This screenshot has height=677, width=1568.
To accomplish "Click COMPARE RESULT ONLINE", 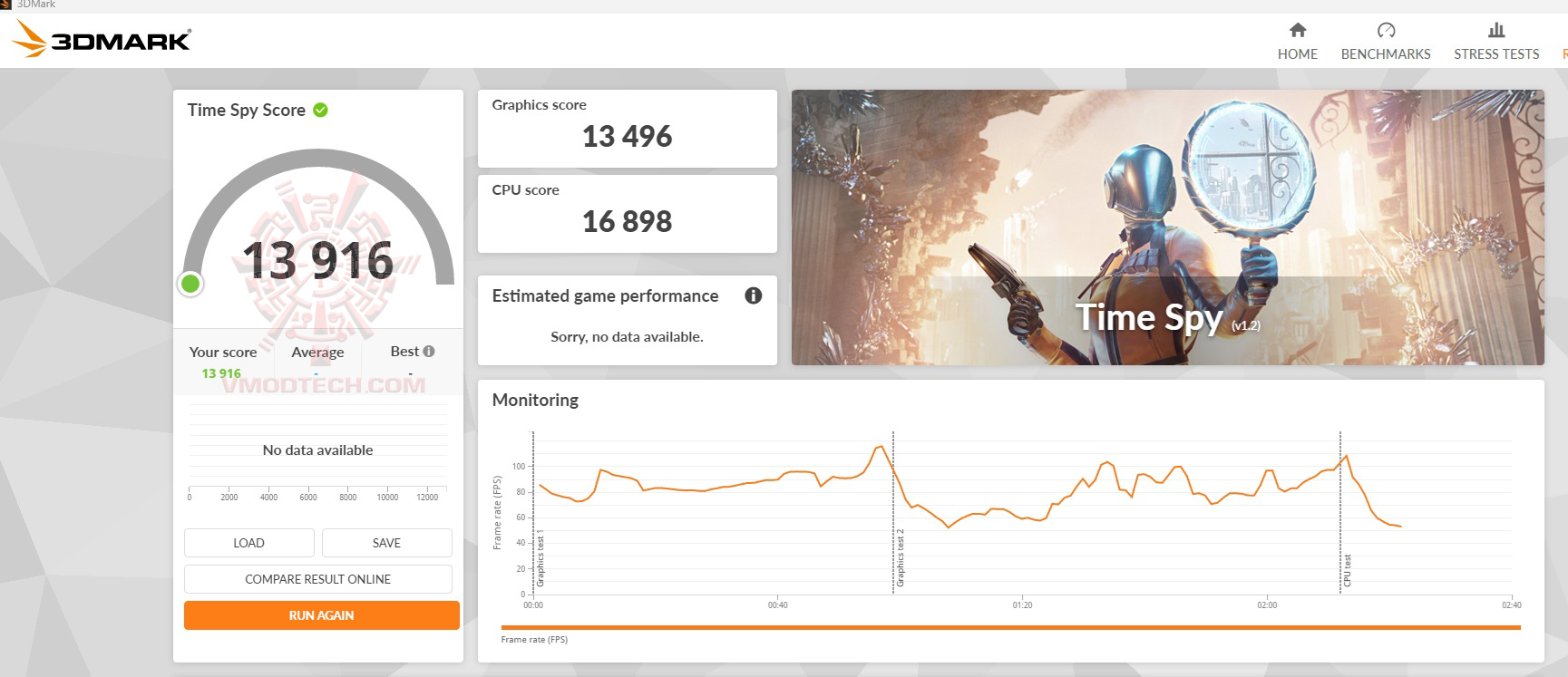I will point(318,579).
